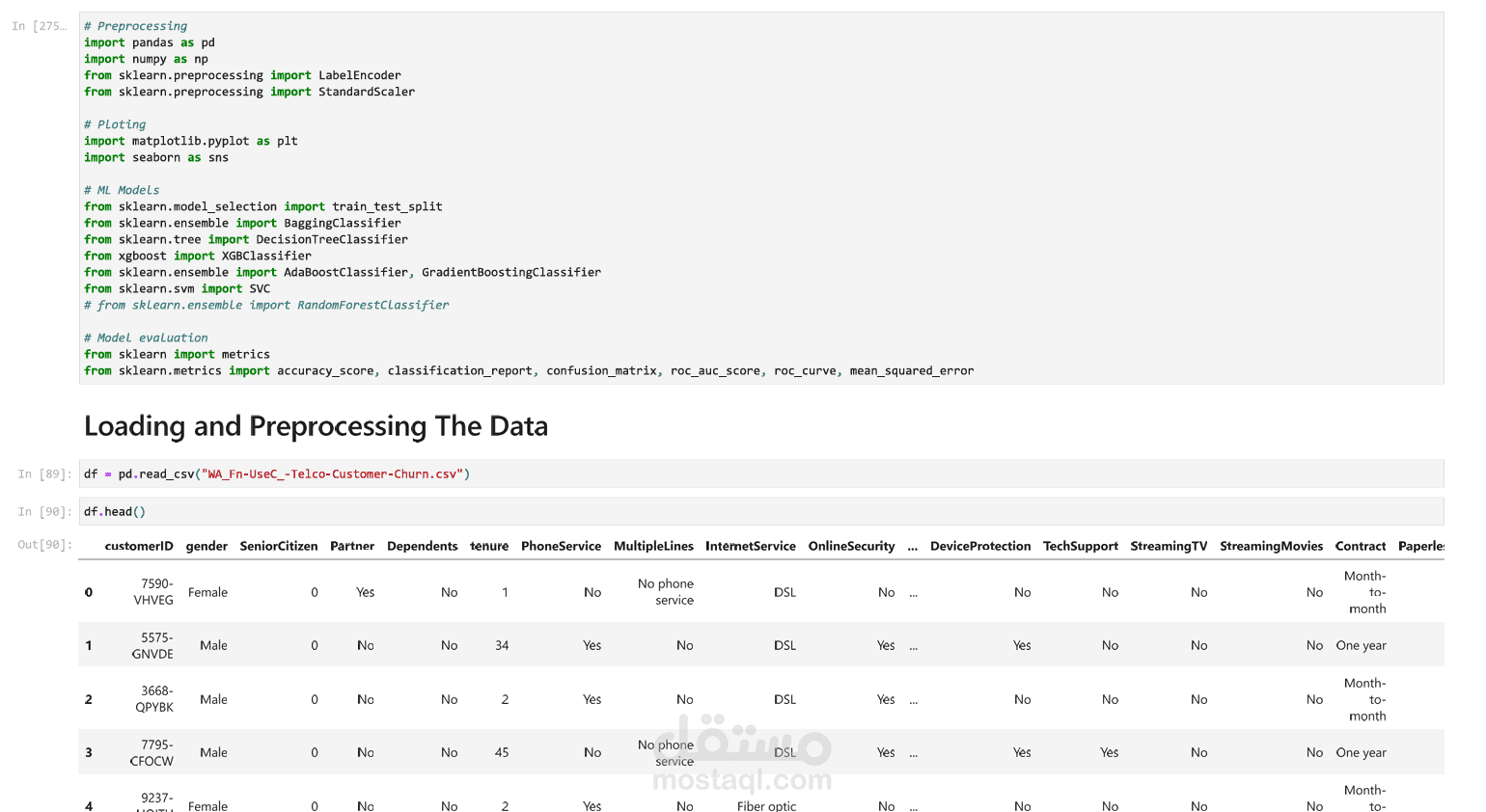Click the StreamingMovies column header
The image size is (1486, 812).
coord(1271,546)
